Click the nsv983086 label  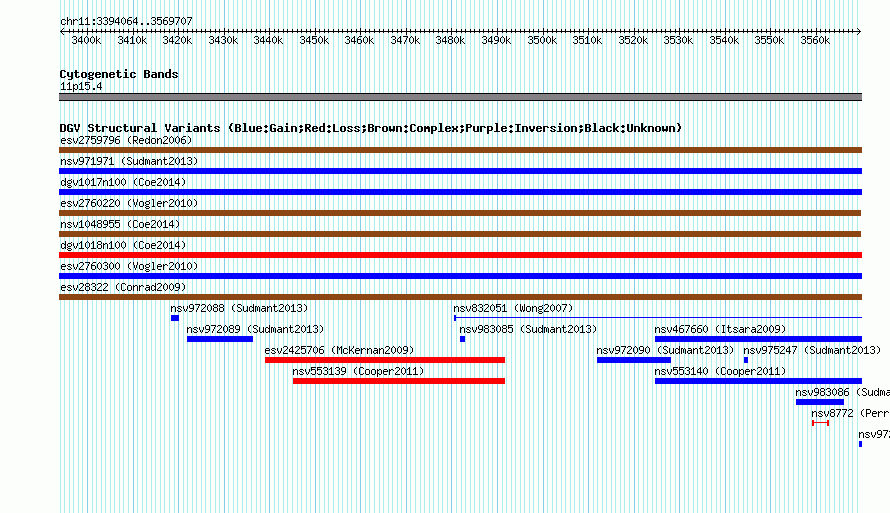[842, 392]
